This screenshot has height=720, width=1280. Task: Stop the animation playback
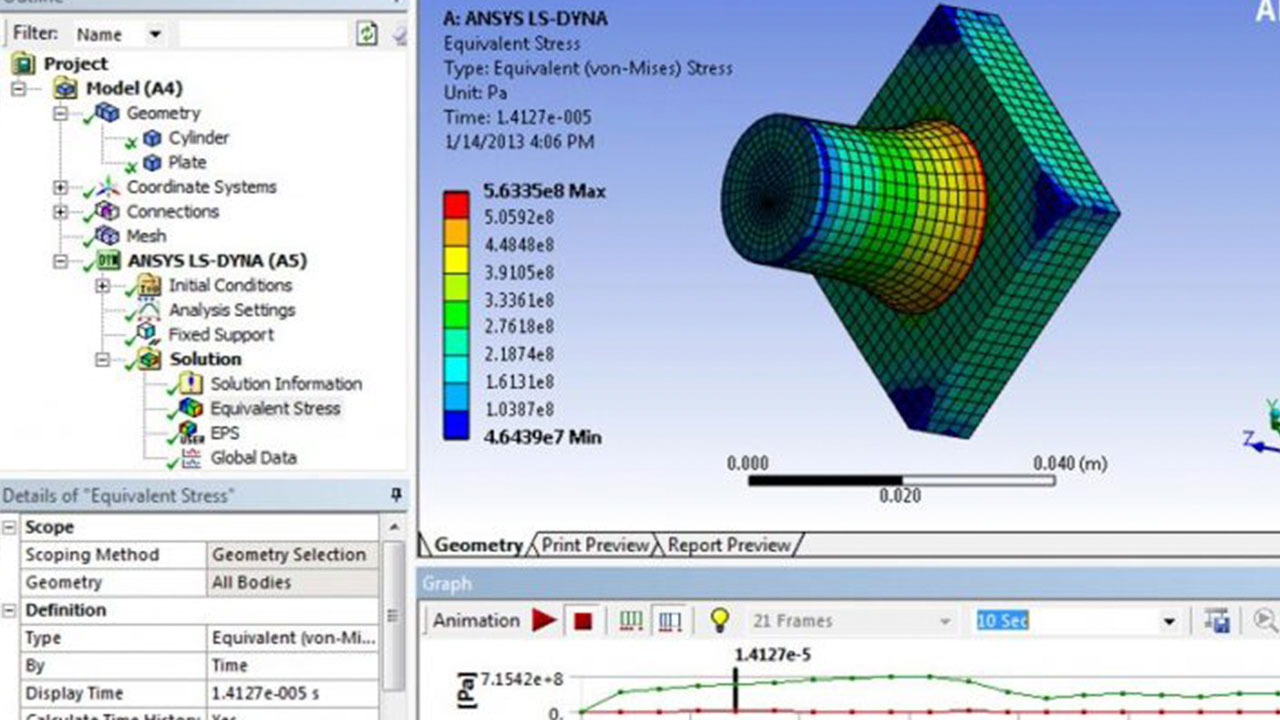click(x=583, y=621)
